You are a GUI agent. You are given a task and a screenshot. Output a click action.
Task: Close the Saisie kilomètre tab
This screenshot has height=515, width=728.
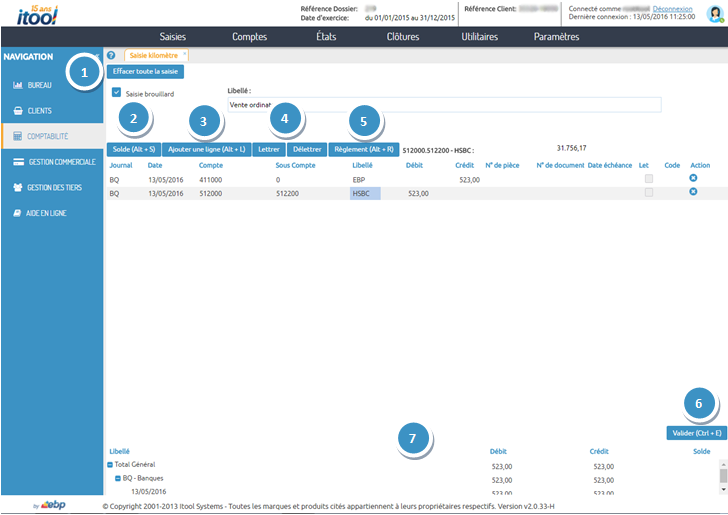185,54
